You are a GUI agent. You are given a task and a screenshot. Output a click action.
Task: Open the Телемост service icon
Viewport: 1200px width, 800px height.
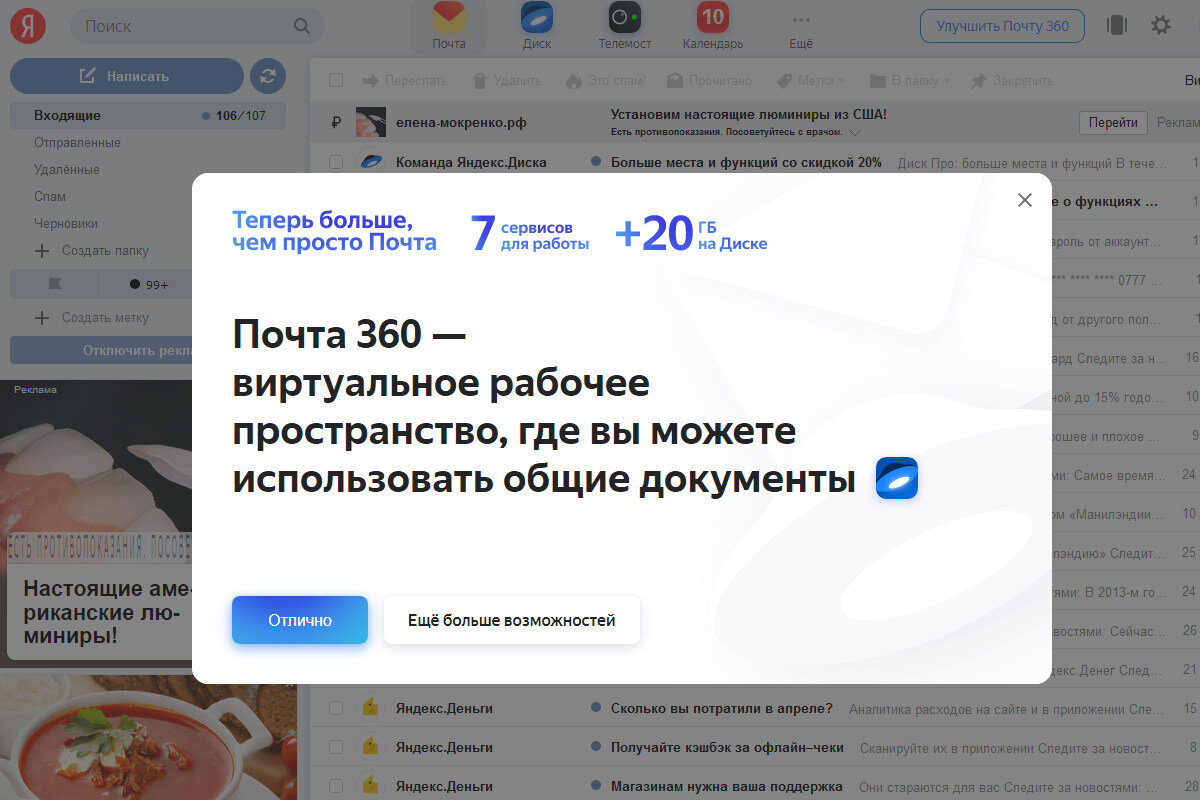[625, 26]
